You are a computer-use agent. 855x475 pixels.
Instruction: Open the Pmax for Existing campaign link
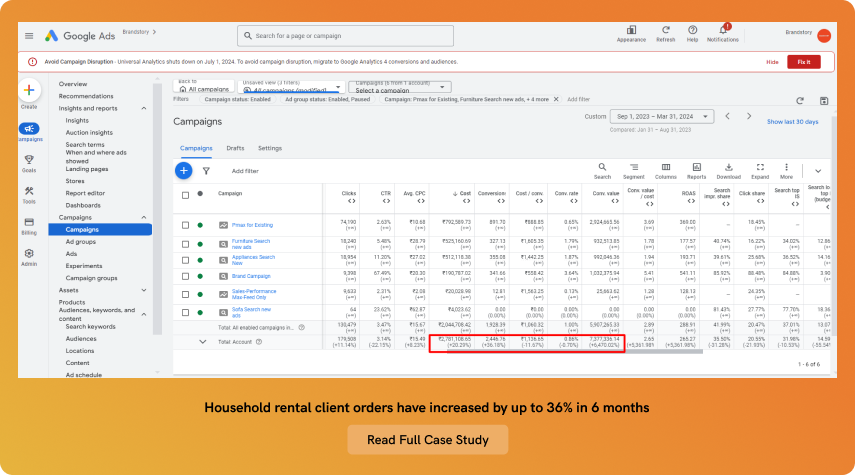click(252, 225)
